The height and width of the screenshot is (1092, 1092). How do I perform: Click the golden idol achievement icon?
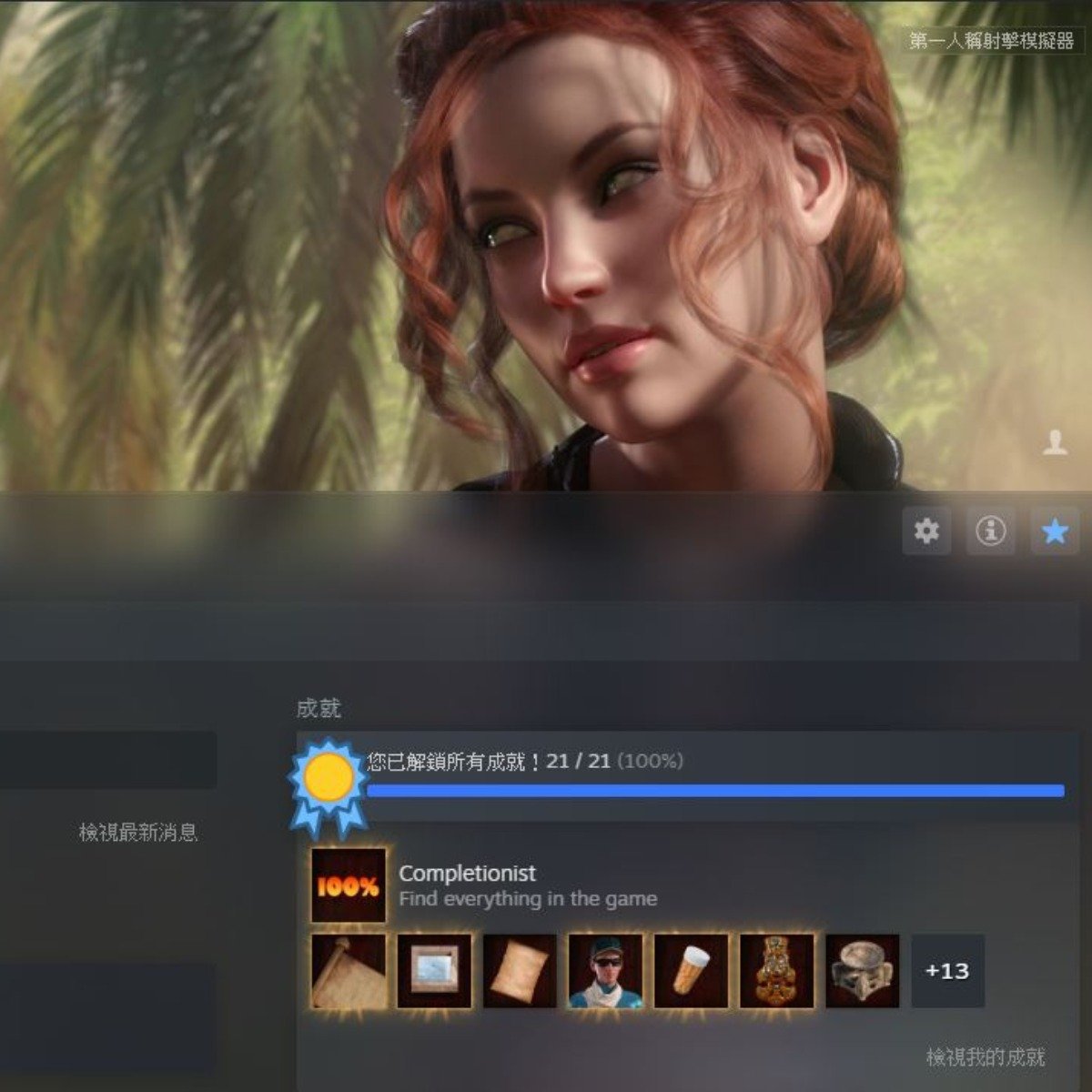pyautogui.click(x=776, y=971)
